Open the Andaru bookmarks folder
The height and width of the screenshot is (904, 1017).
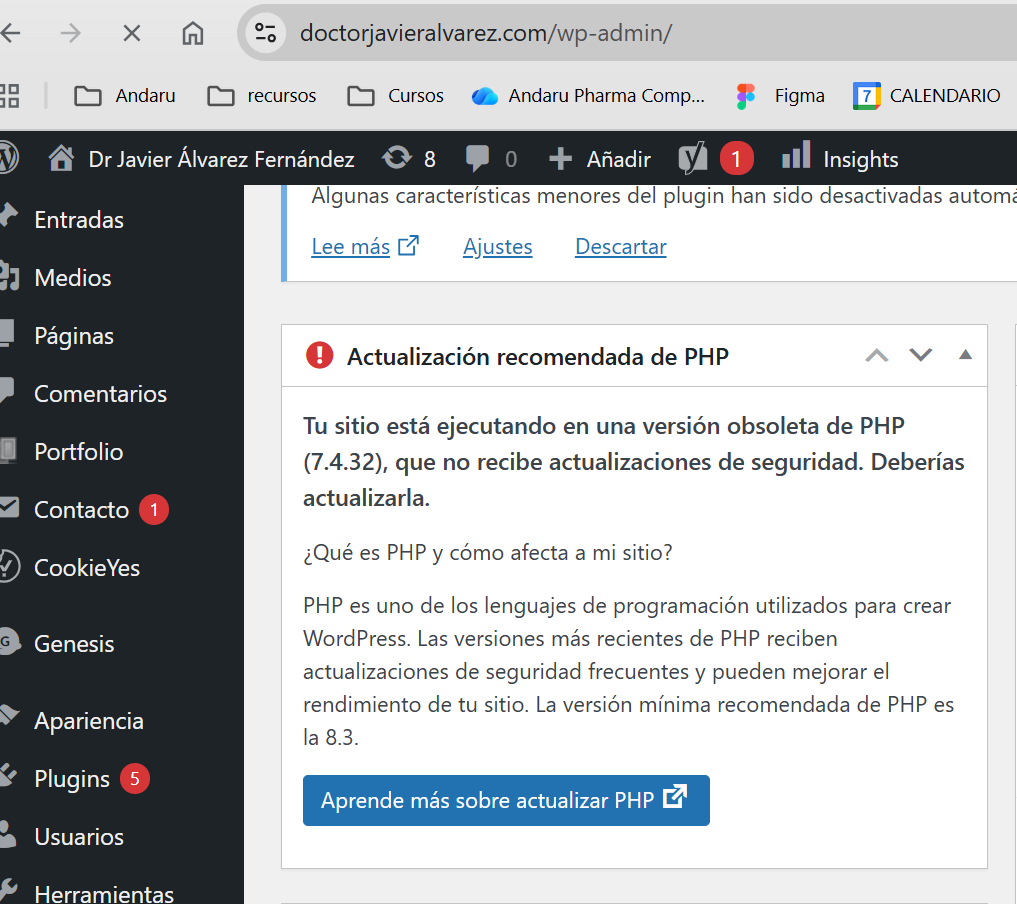(125, 96)
